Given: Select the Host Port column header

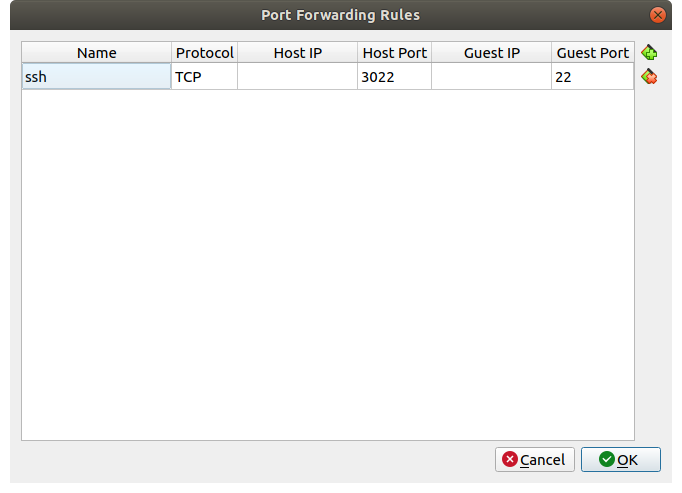Looking at the screenshot, I should [394, 53].
